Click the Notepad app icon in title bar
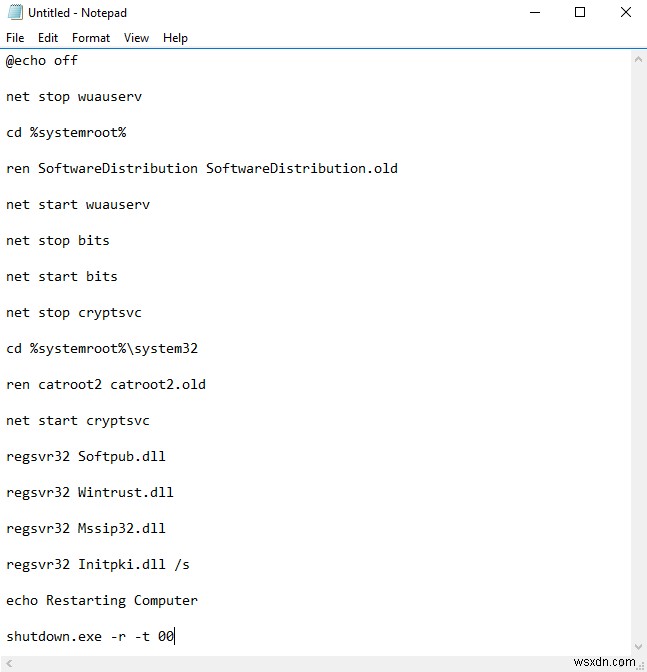The width and height of the screenshot is (647, 672). [x=12, y=13]
